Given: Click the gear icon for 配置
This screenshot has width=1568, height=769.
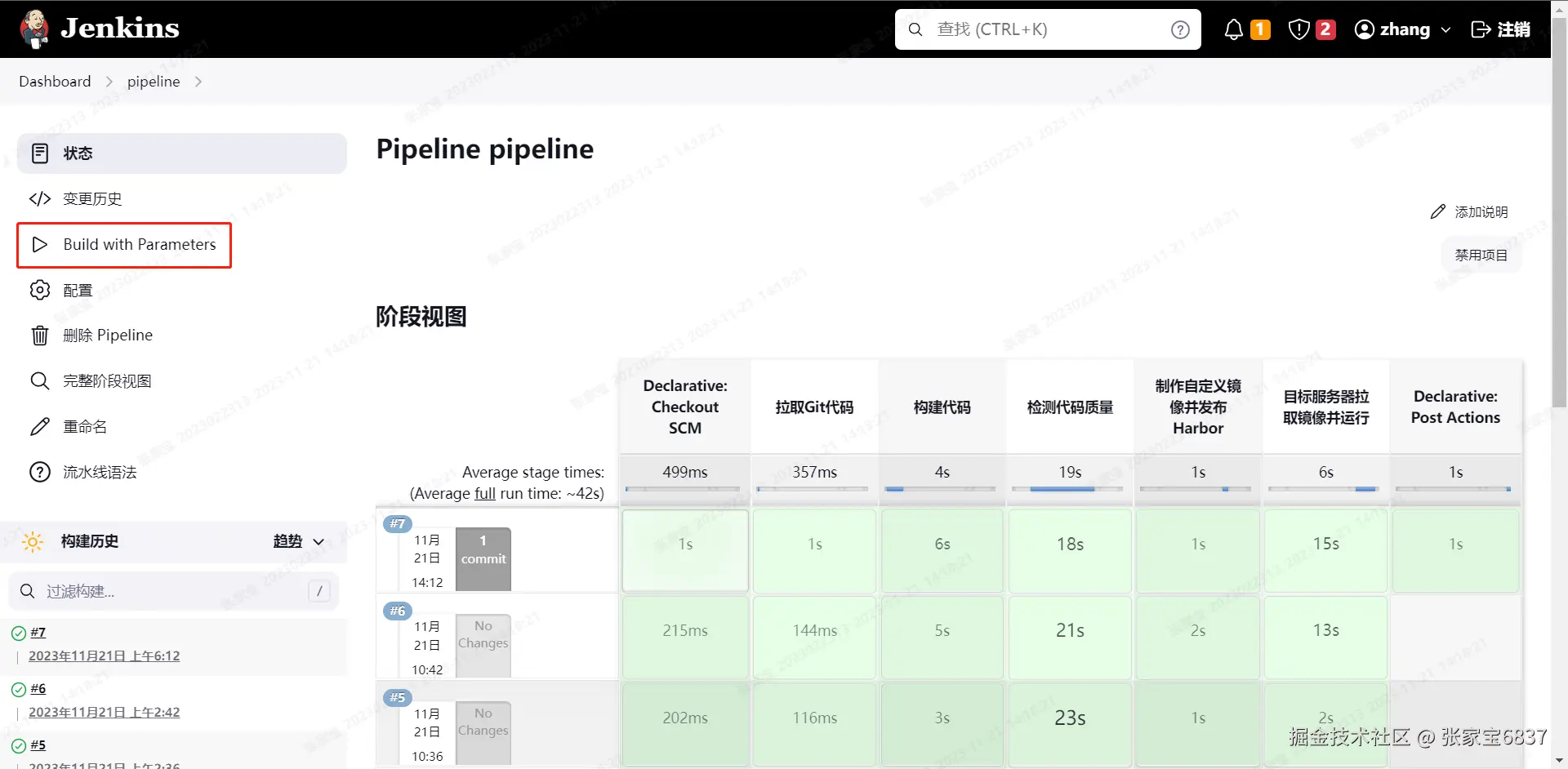Looking at the screenshot, I should pyautogui.click(x=40, y=291).
